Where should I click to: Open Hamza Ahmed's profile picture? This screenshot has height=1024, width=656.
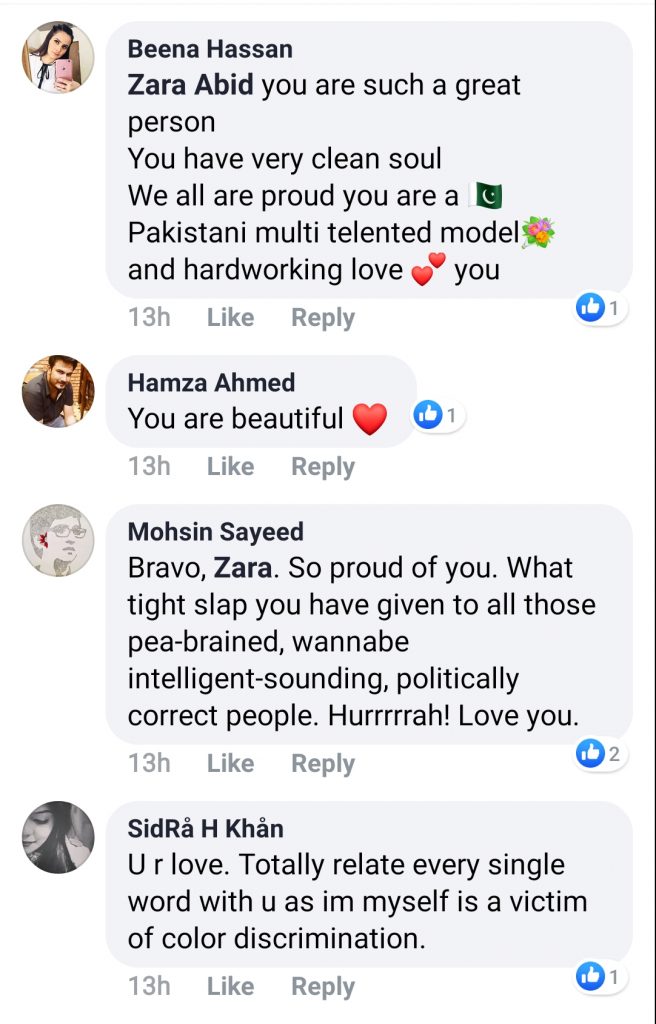coord(58,391)
